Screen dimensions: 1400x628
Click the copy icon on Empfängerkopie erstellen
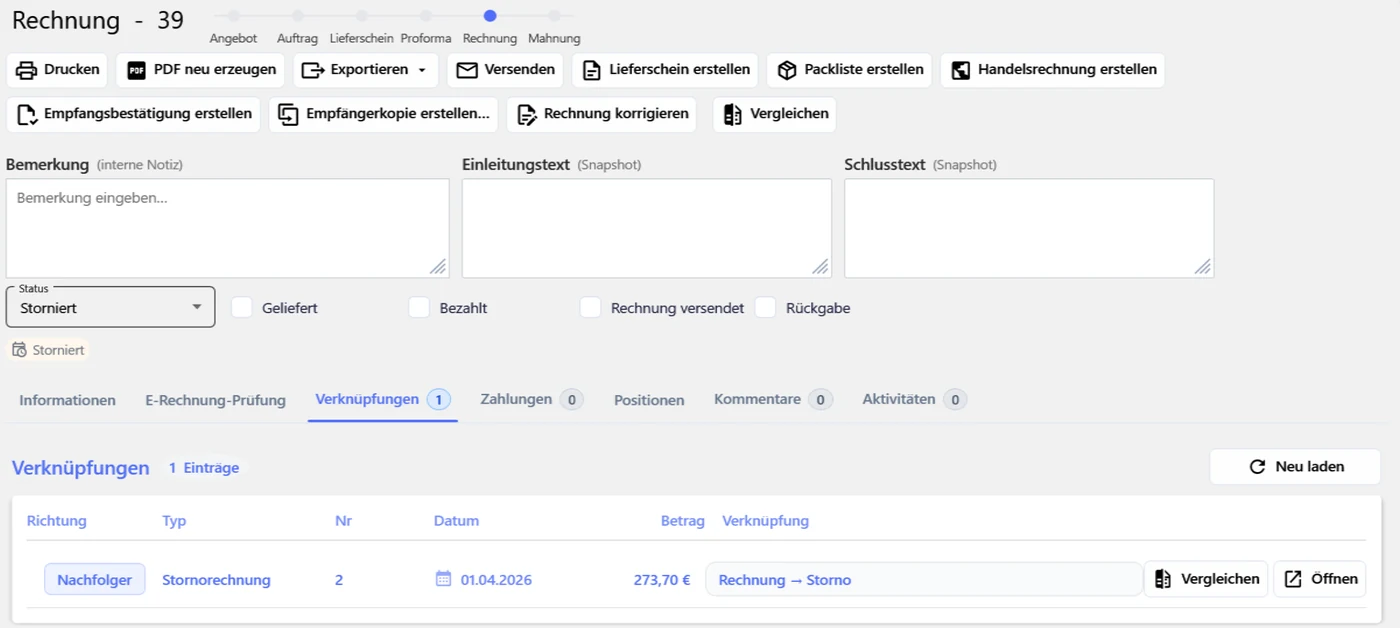[288, 114]
